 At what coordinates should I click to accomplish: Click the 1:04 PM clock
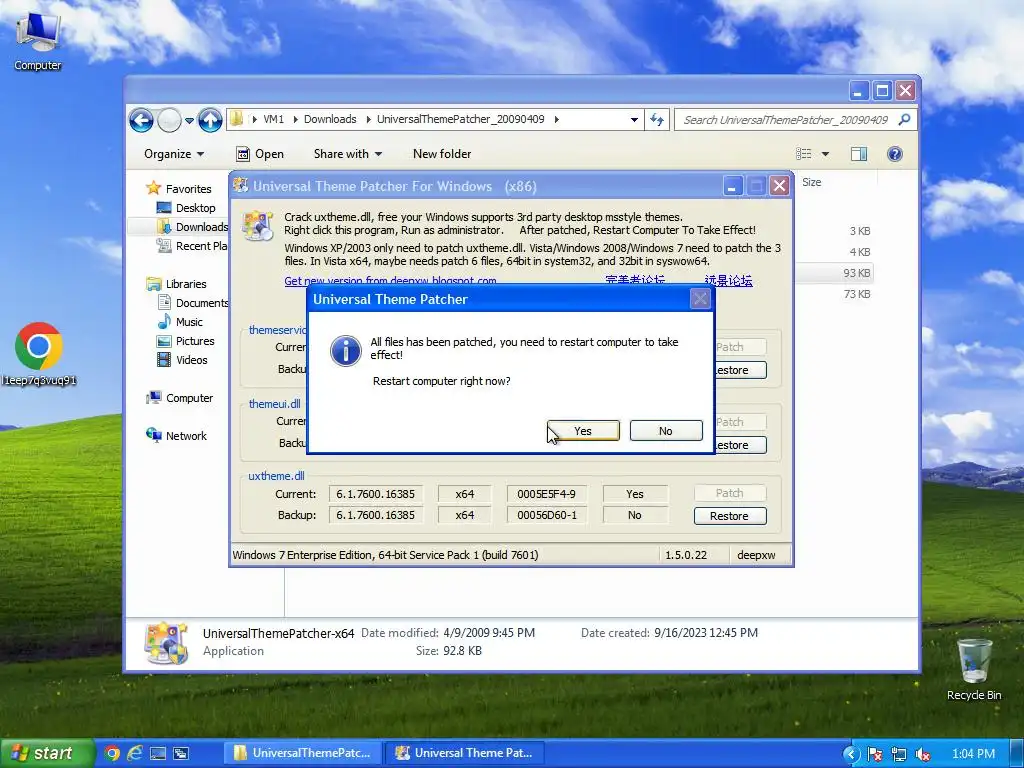[x=973, y=754]
